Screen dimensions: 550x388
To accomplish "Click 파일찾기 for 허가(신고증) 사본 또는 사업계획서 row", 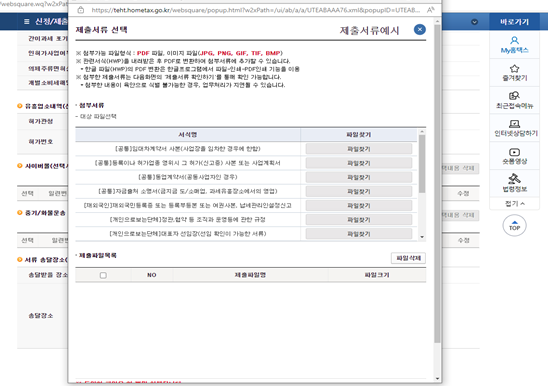I will pos(358,163).
